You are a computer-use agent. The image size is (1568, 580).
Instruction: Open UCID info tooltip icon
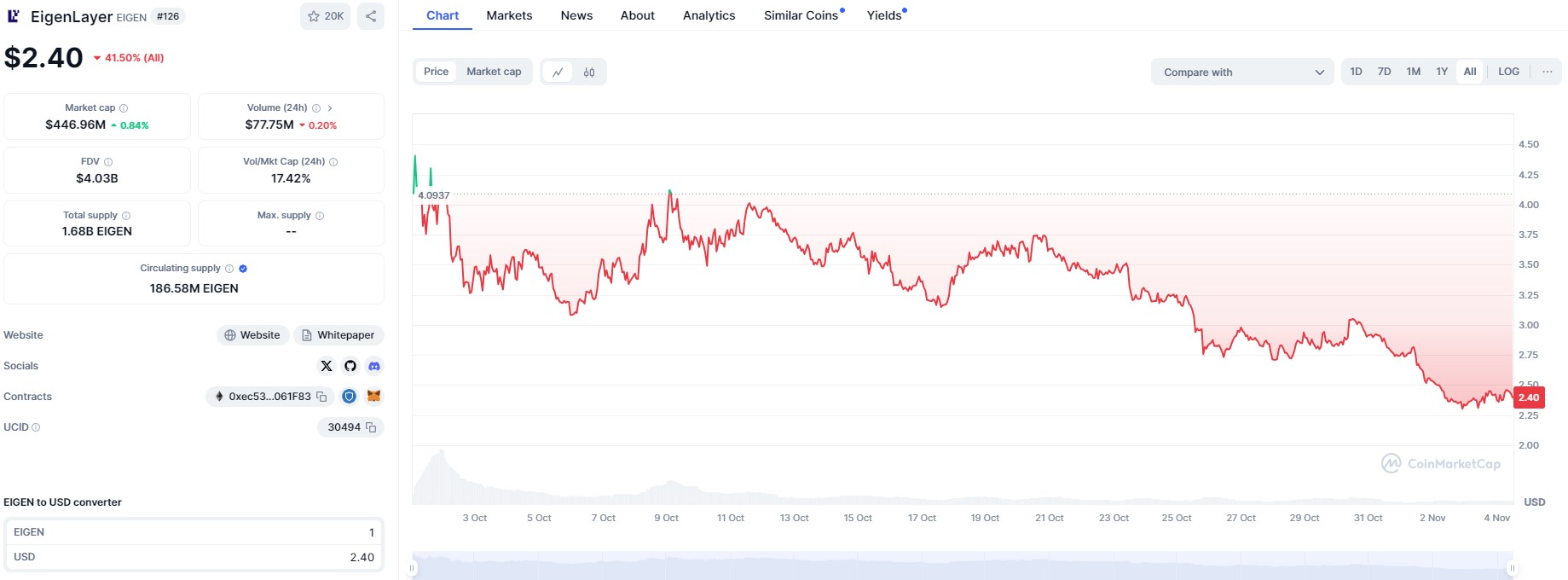click(36, 427)
